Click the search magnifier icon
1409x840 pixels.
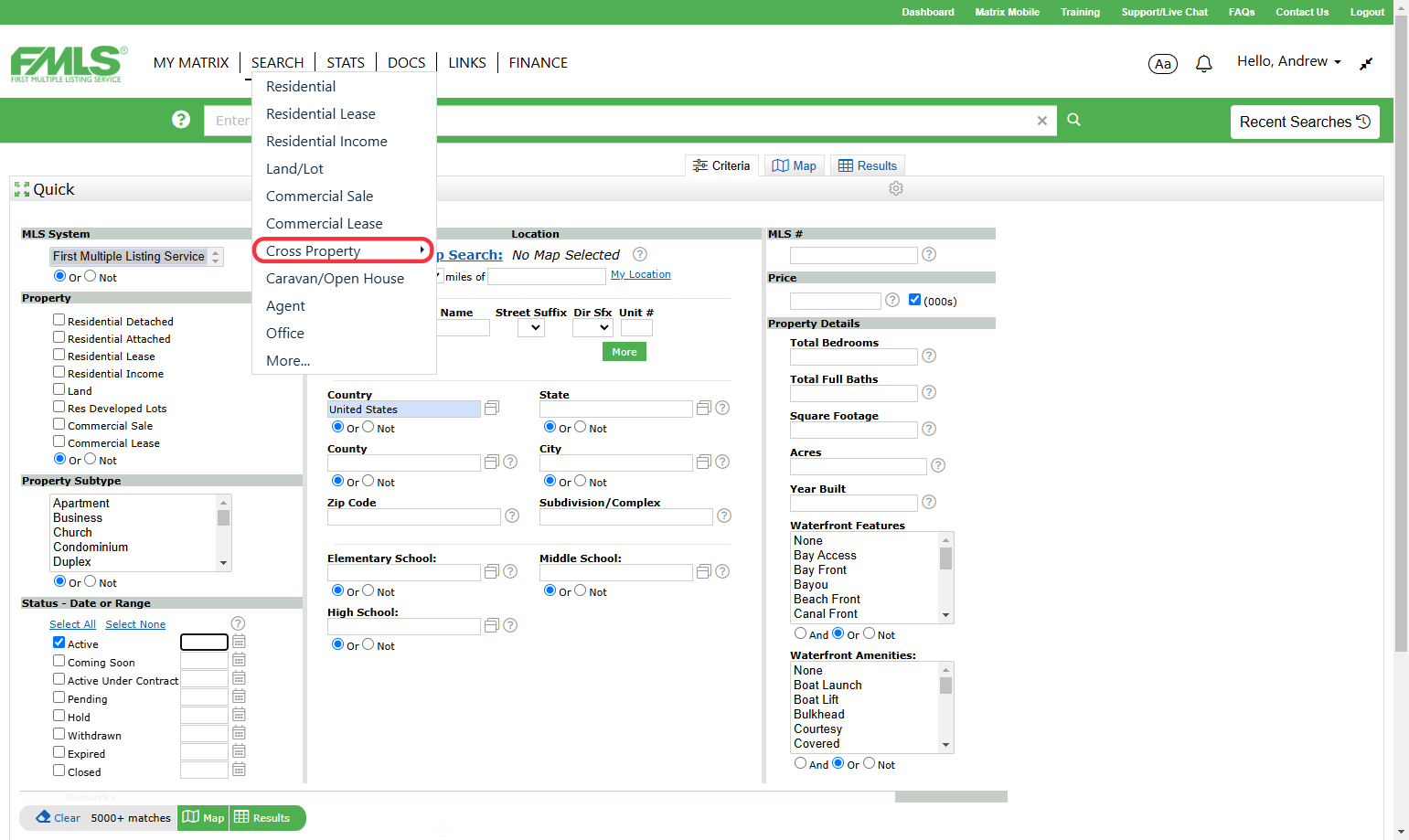1074,120
